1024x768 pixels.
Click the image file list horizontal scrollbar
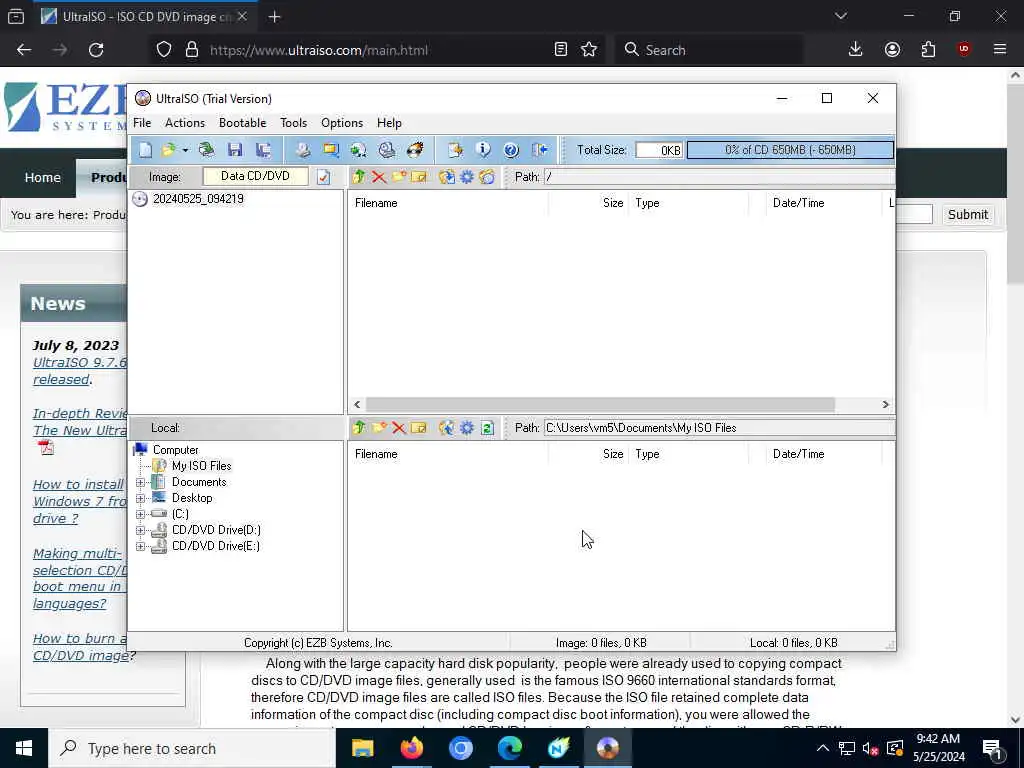(x=600, y=405)
